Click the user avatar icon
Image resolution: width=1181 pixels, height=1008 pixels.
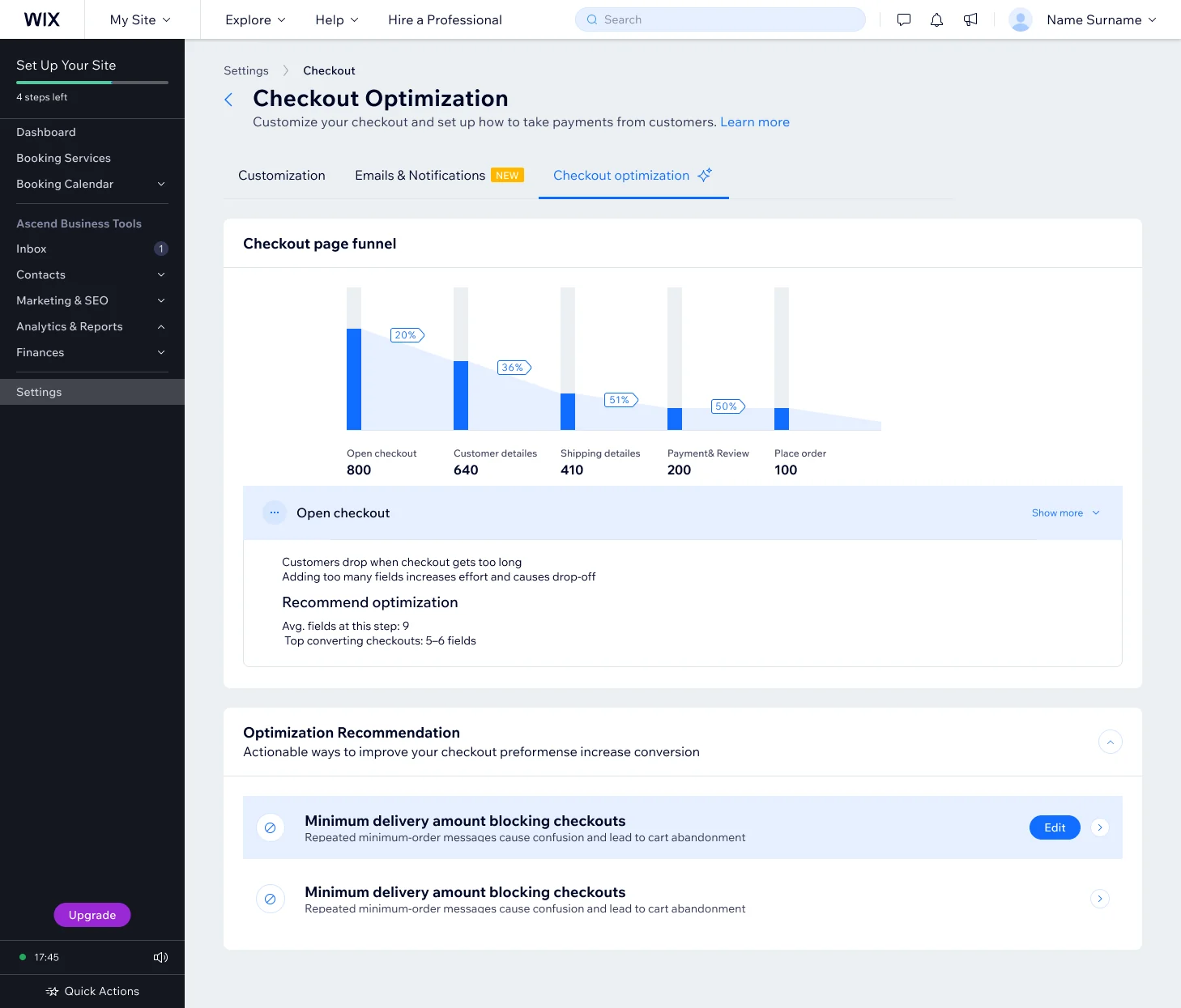pos(1021,19)
